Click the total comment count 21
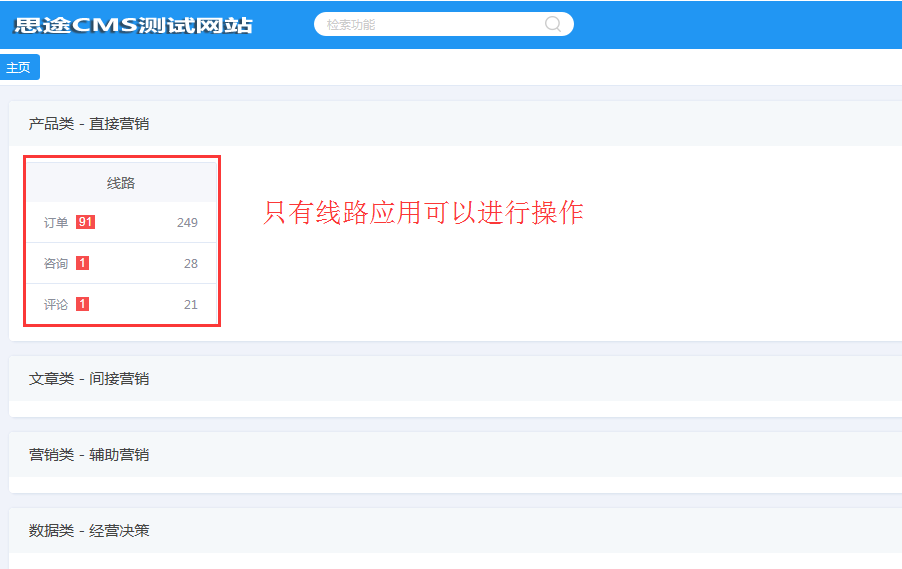This screenshot has width=902, height=569. point(190,304)
